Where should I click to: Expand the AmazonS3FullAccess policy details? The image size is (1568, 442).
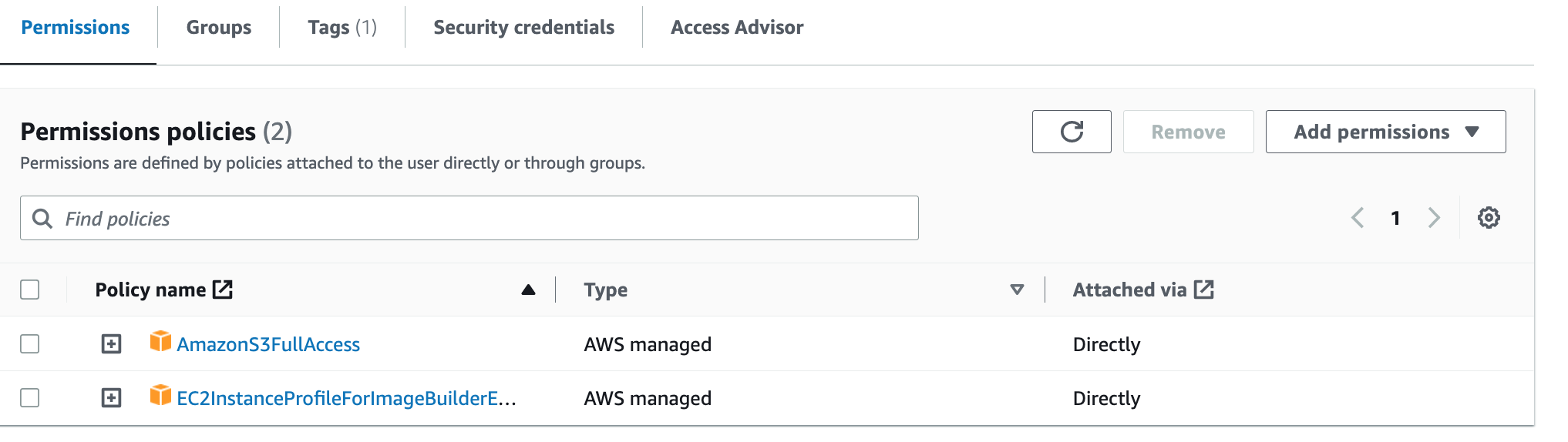(x=112, y=343)
